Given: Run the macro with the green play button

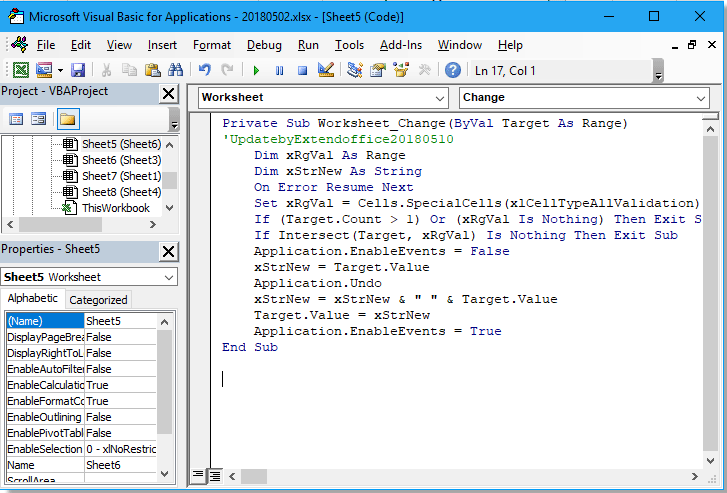Looking at the screenshot, I should point(256,70).
